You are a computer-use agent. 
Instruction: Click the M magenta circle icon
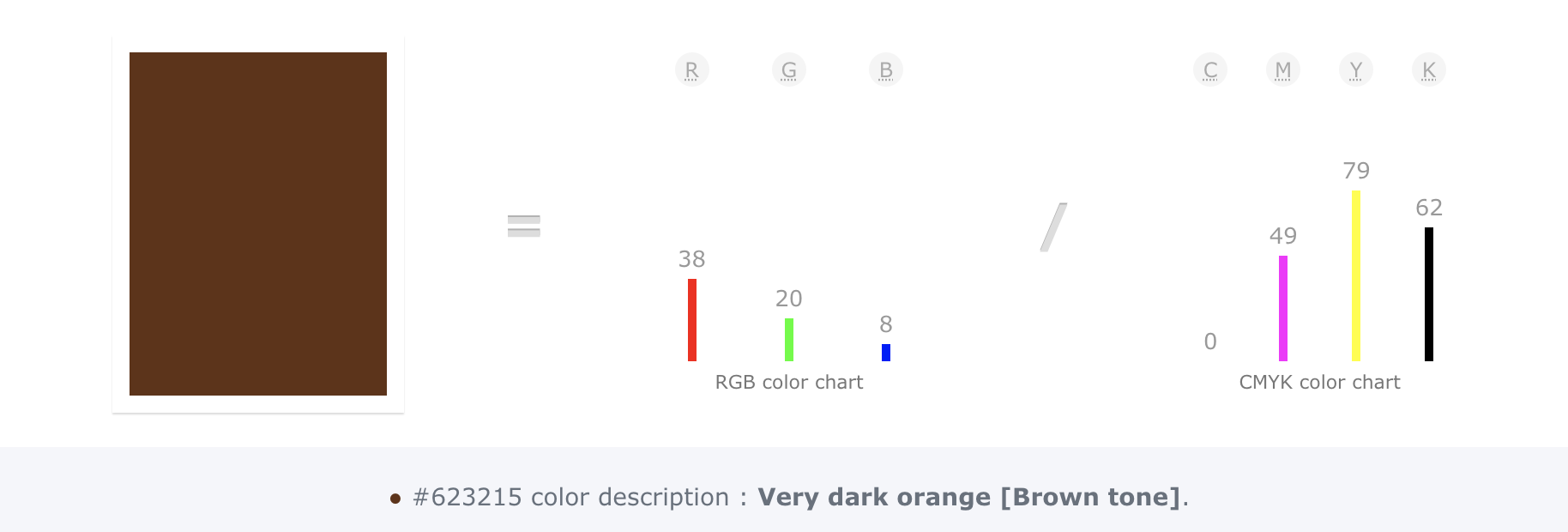[x=1283, y=70]
